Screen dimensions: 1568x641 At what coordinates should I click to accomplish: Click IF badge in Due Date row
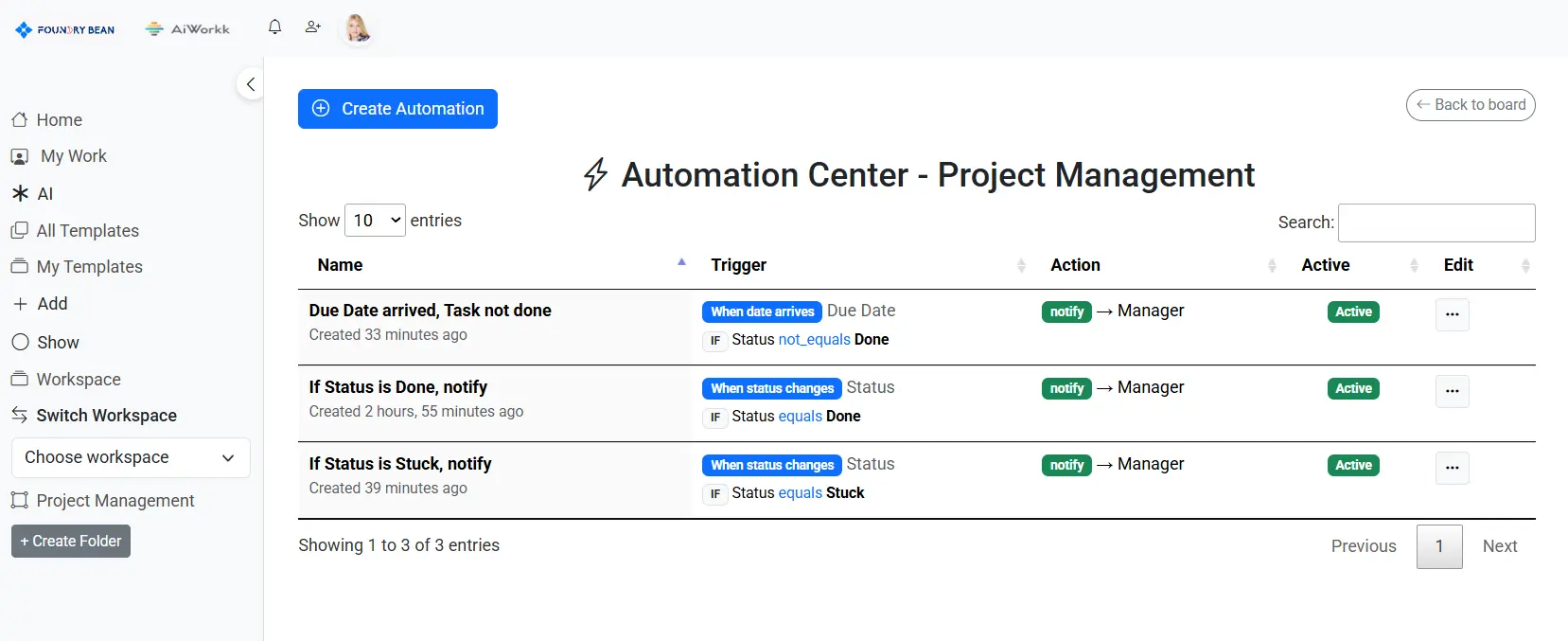pyautogui.click(x=715, y=341)
